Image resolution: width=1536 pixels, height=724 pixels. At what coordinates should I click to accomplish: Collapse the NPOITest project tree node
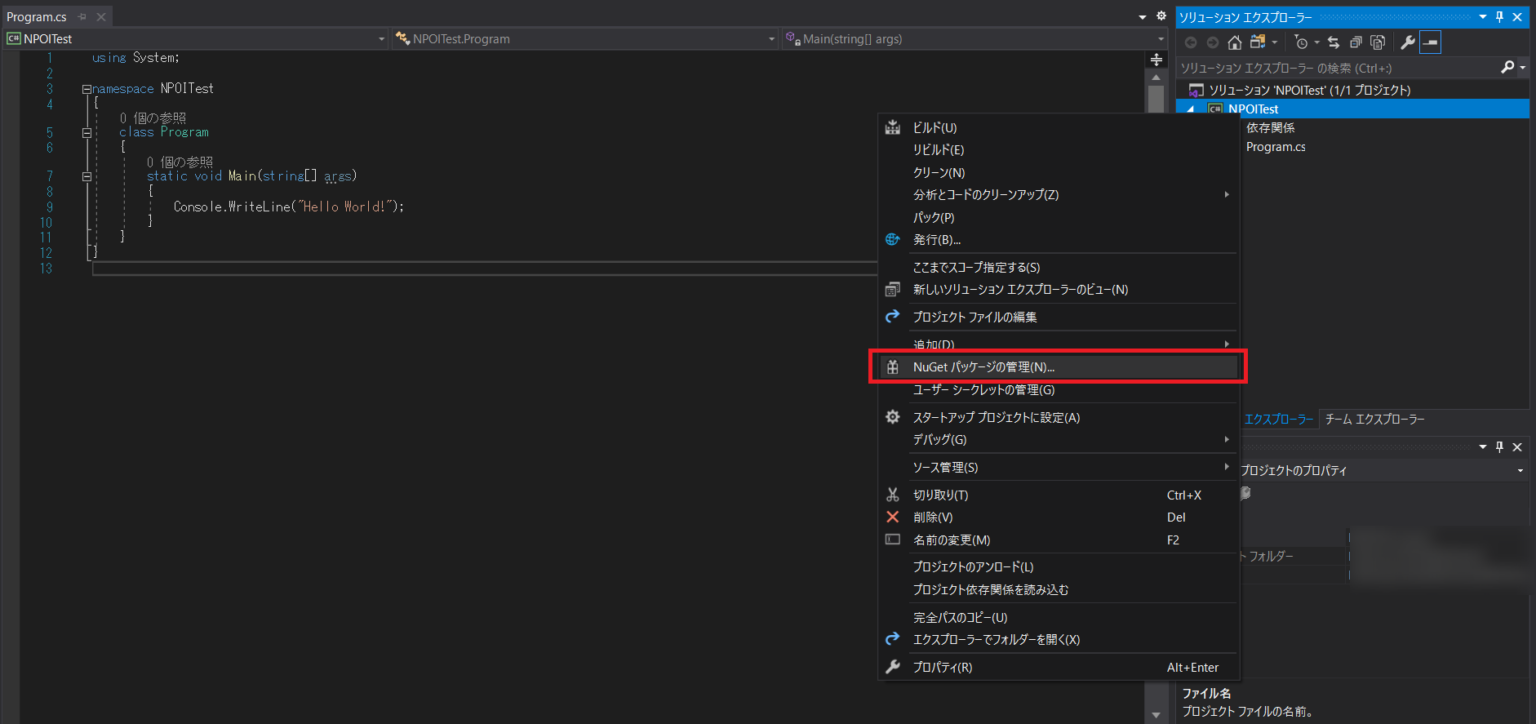tap(1190, 109)
